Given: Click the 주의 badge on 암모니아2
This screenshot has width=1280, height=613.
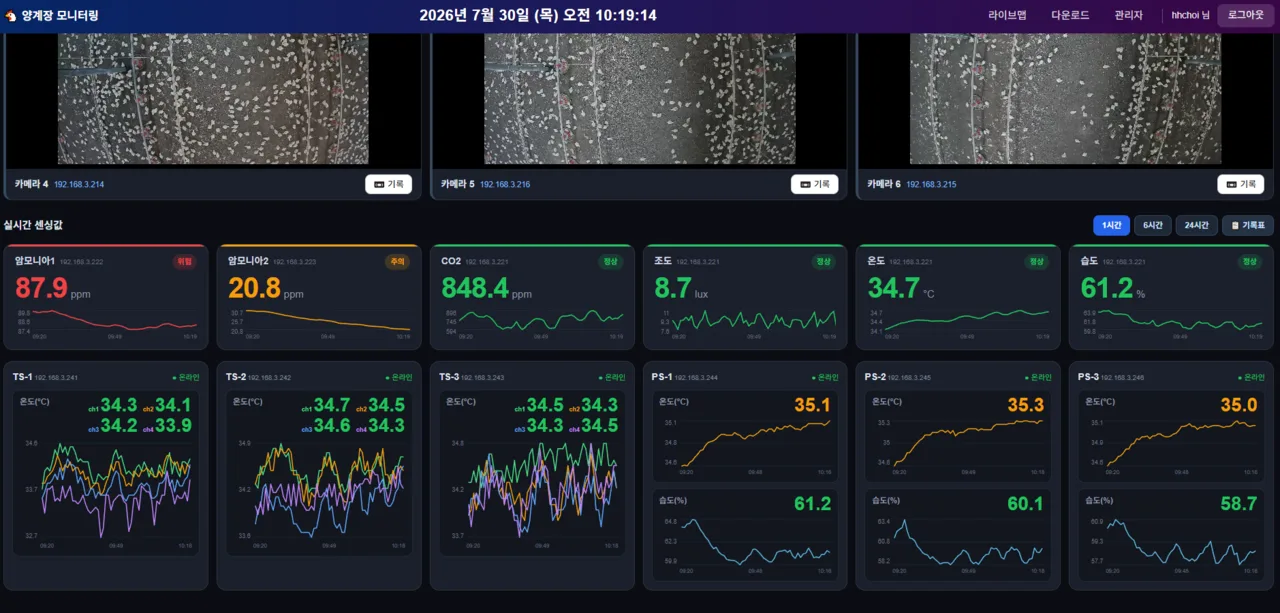Looking at the screenshot, I should pyautogui.click(x=398, y=262).
